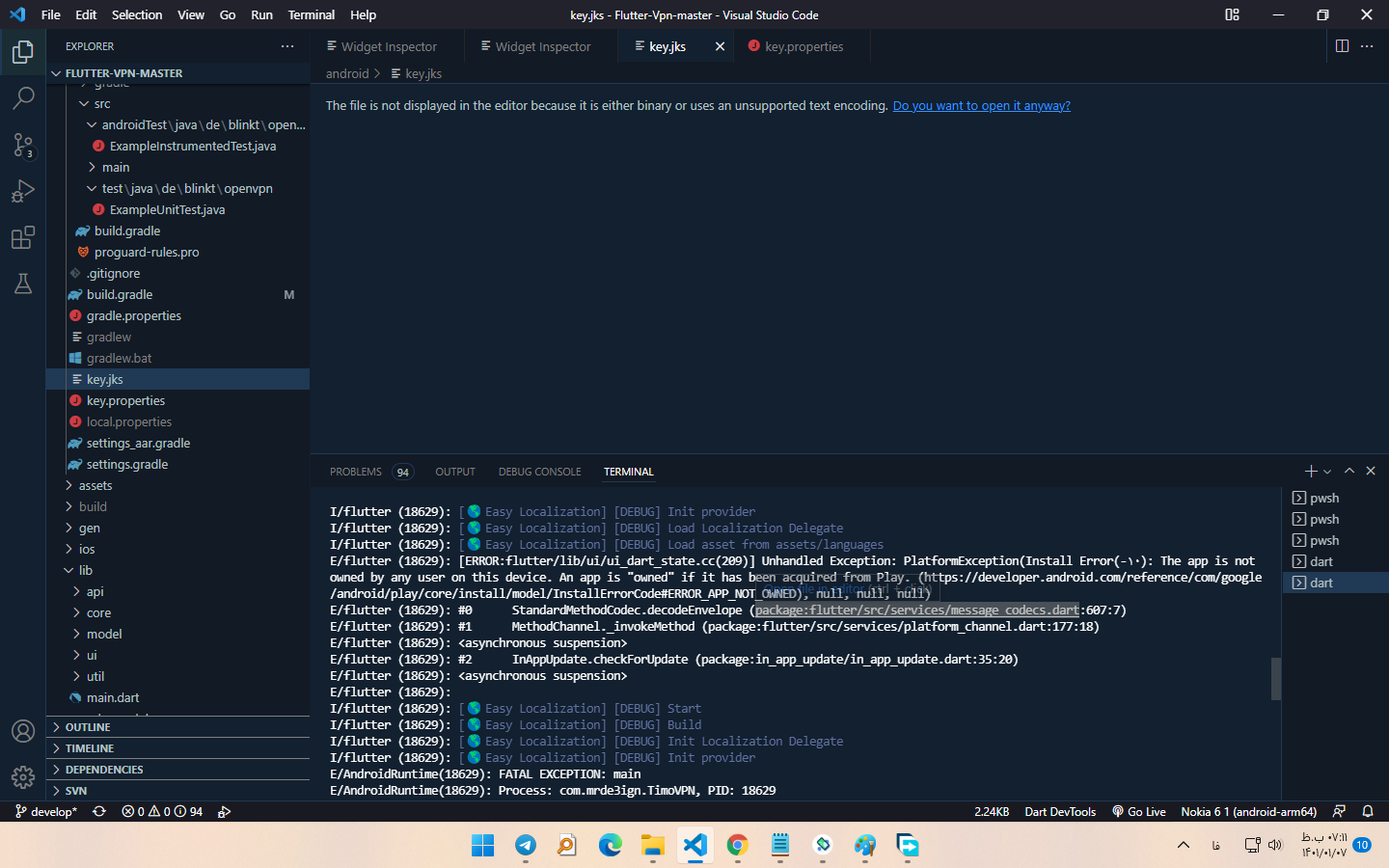The image size is (1389, 868).
Task: Open ExampleInstrumentedTest.java file
Action: tap(193, 147)
